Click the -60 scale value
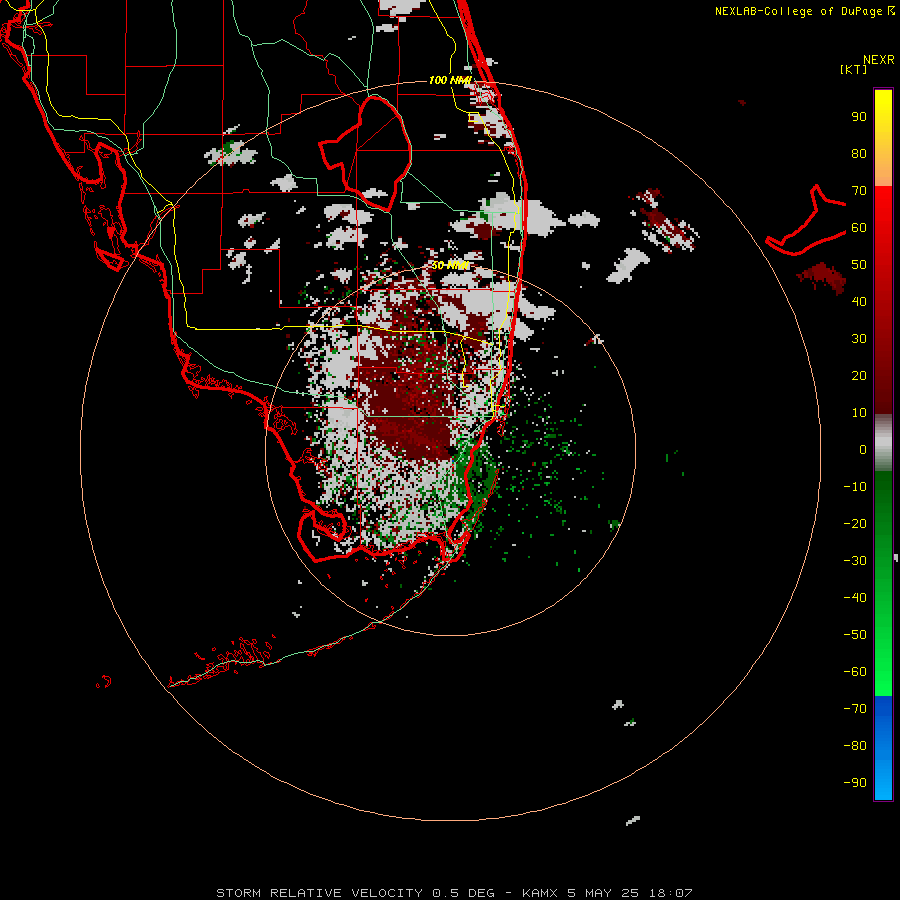The image size is (900, 900). pos(855,672)
